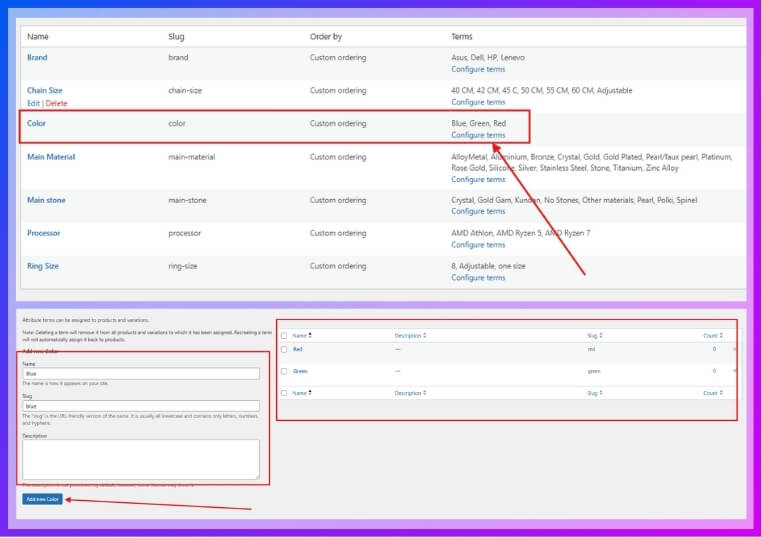Image resolution: width=762 pixels, height=538 pixels.
Task: Tick the Green term checkbox
Action: pos(284,371)
